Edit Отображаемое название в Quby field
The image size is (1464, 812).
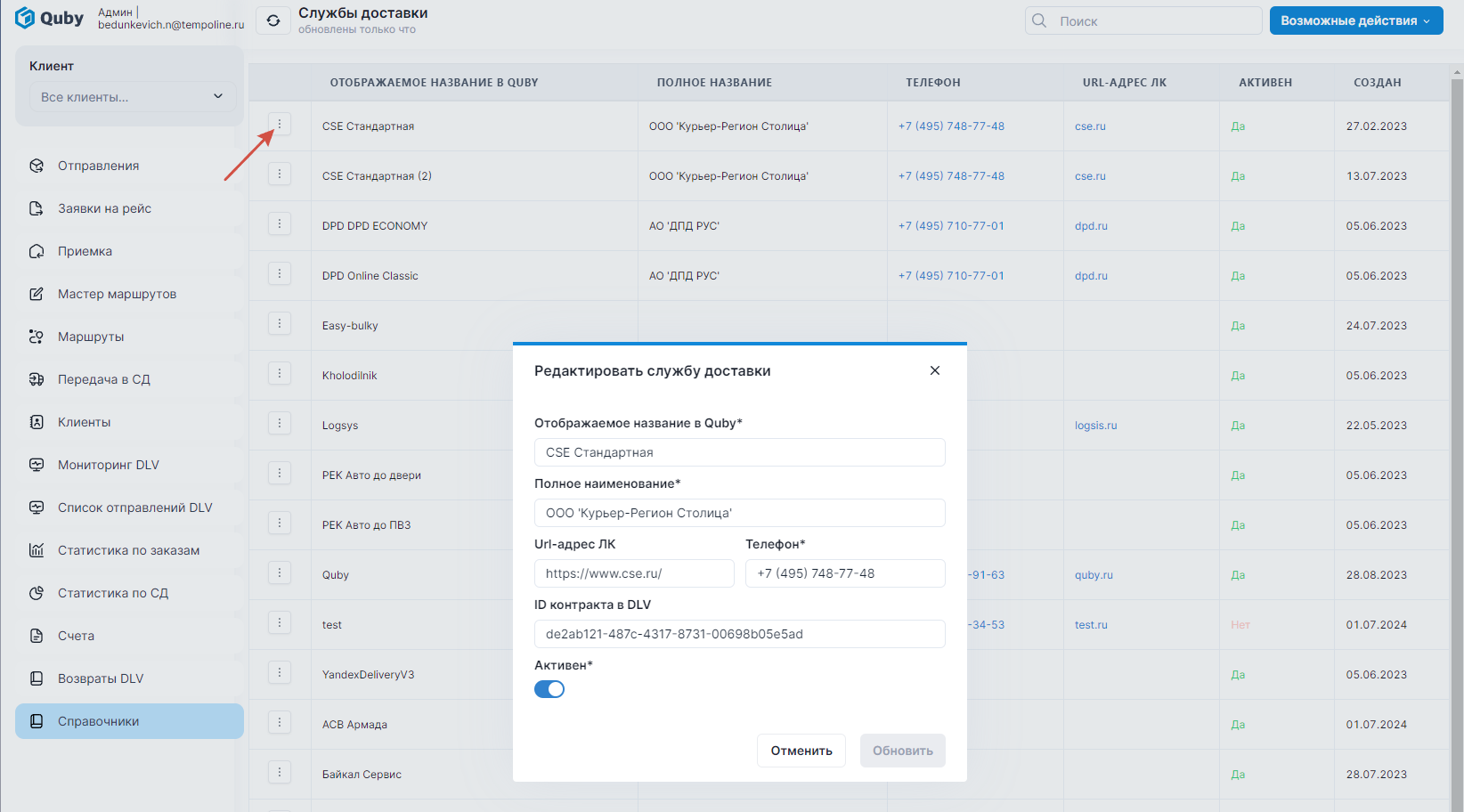pyautogui.click(x=739, y=452)
